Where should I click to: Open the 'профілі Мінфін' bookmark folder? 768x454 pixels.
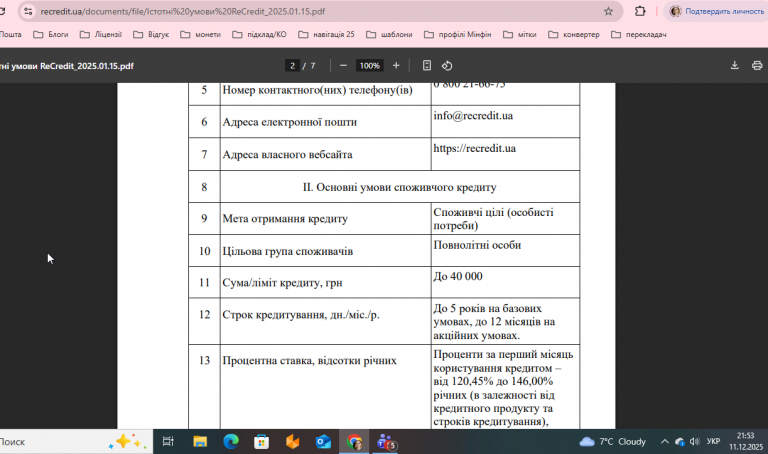pos(458,34)
